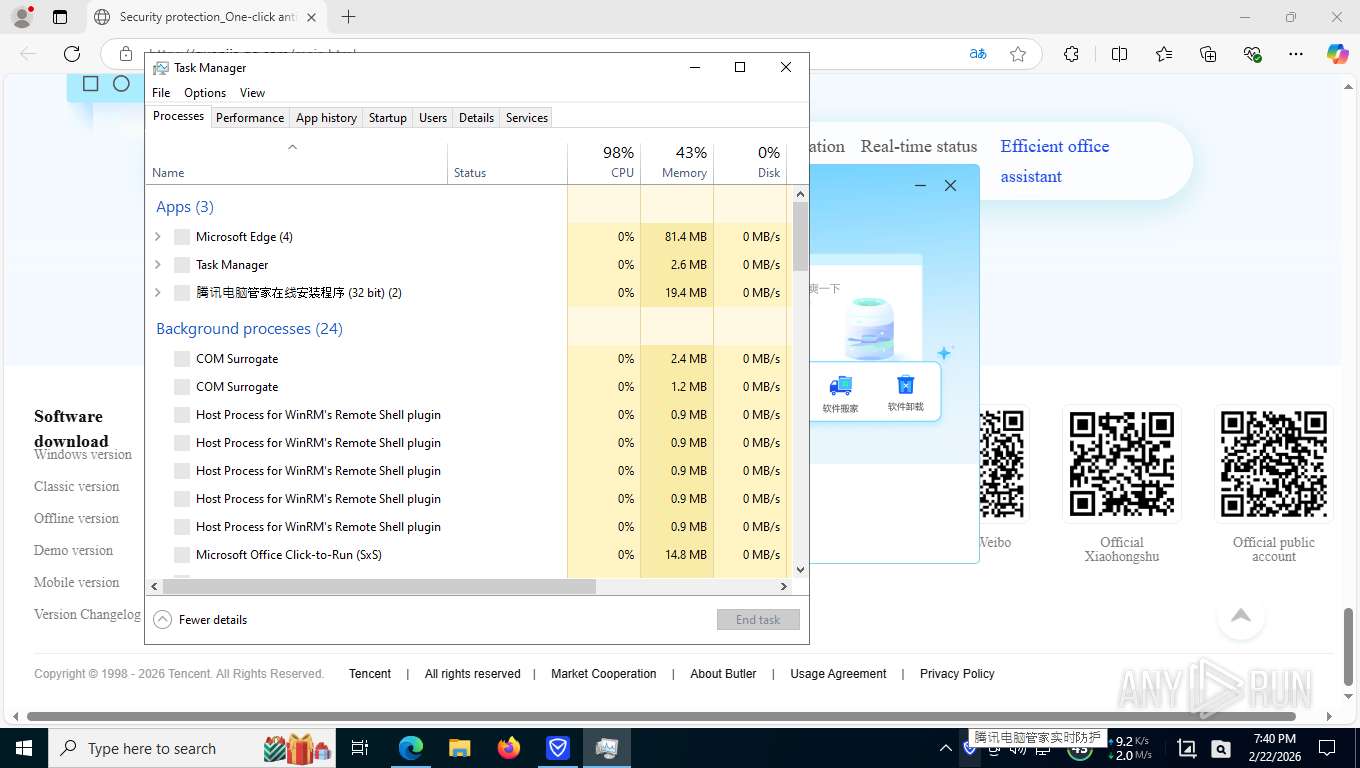
Task: Open Edge Settings and more menu
Action: (x=1296, y=54)
